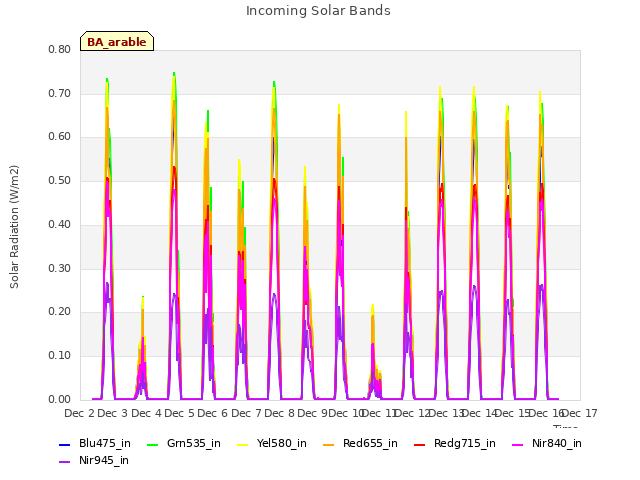Click the 0.20 y-axis tick label
The width and height of the screenshot is (640, 480).
pos(60,312)
